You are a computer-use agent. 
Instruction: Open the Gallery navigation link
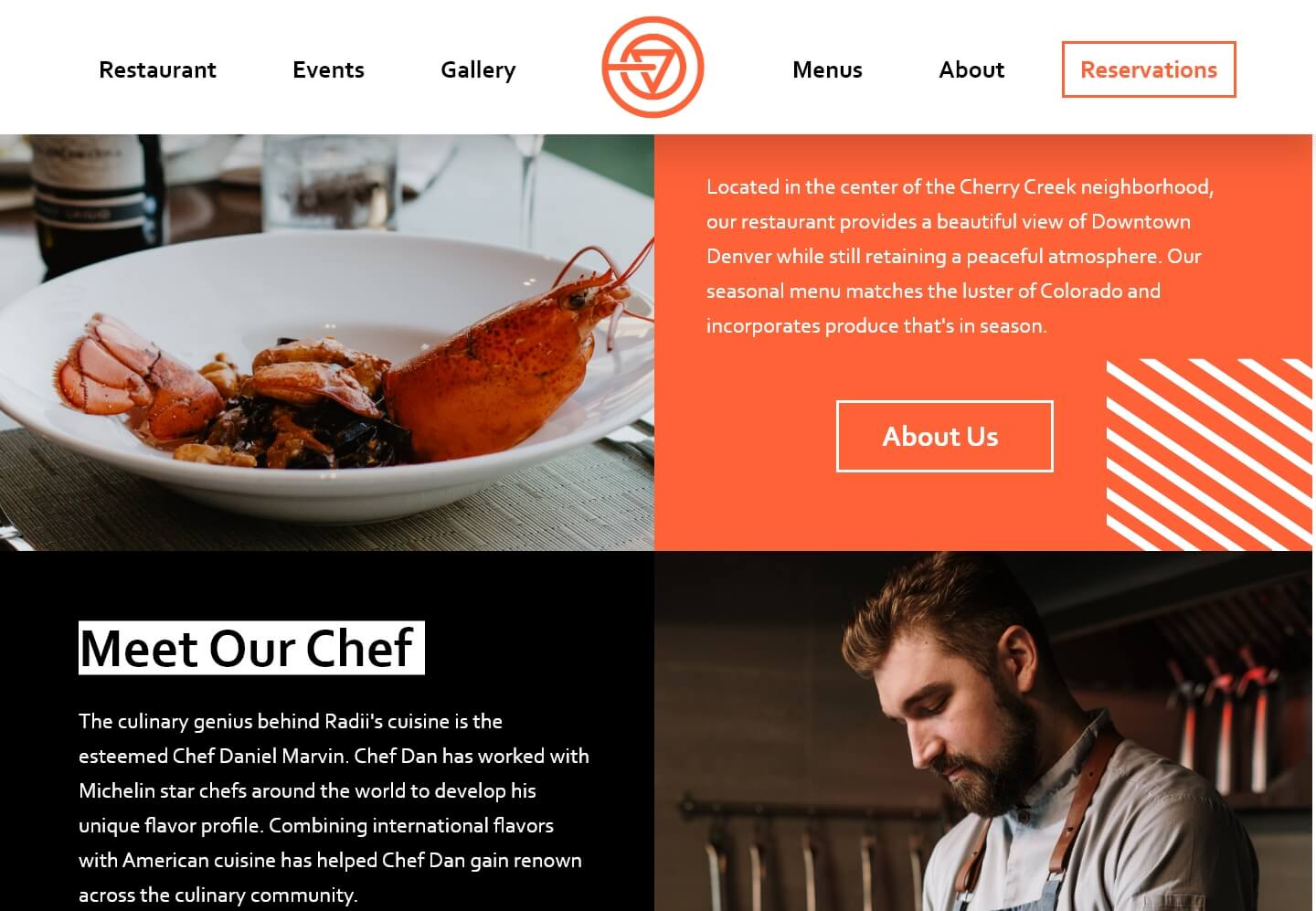tap(478, 70)
